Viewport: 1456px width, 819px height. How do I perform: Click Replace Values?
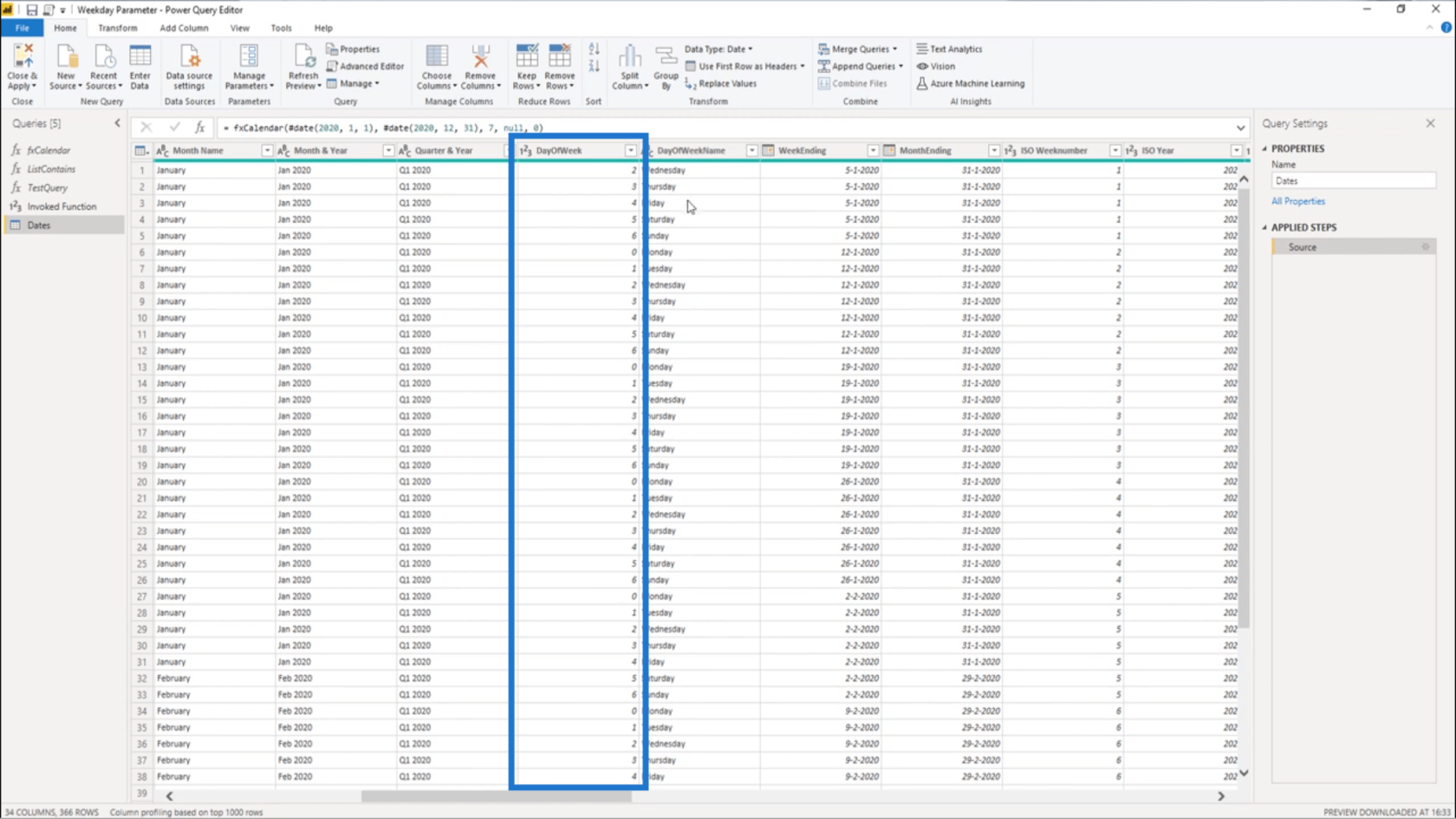point(720,84)
